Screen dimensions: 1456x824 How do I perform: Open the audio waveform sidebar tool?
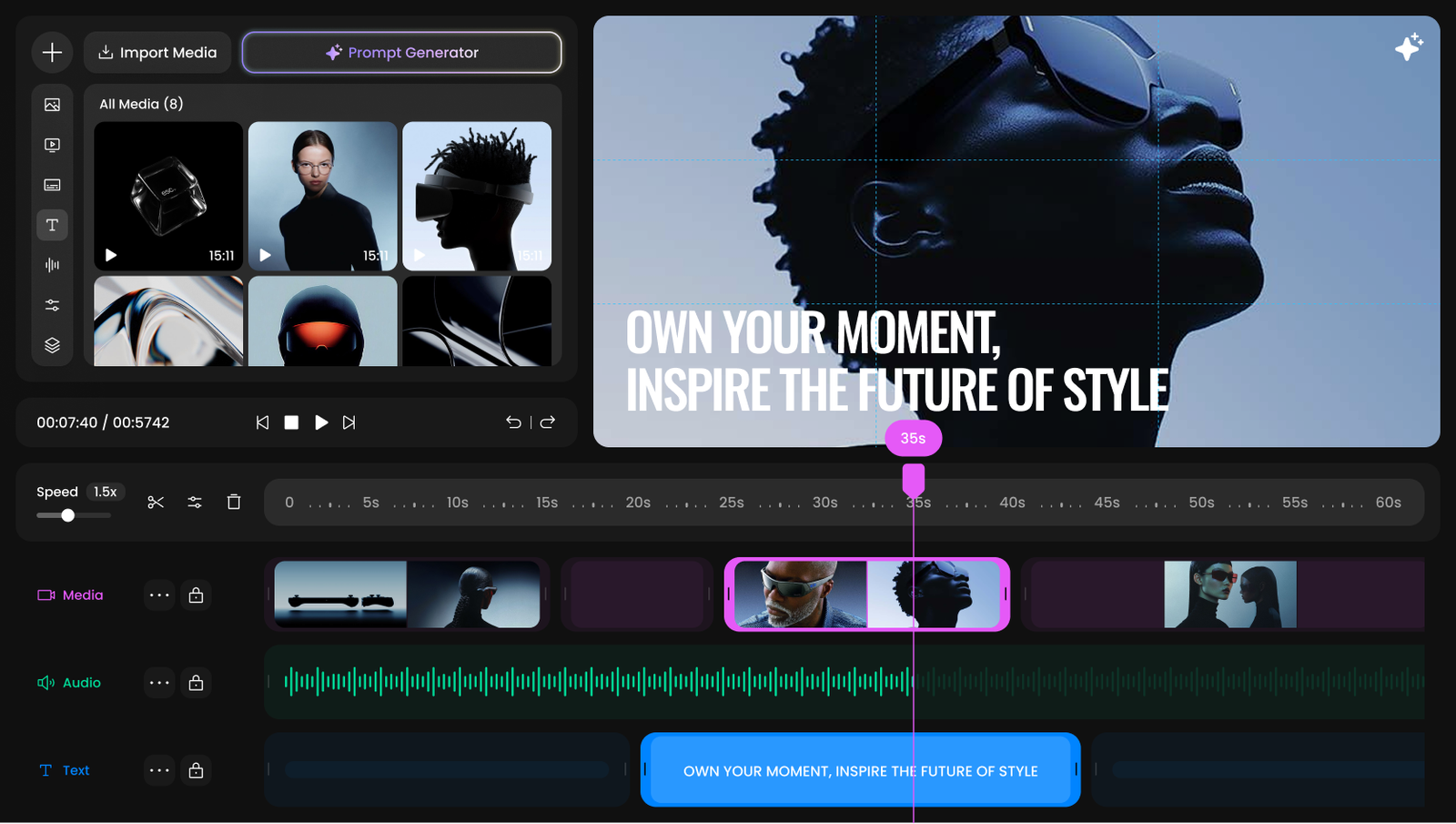click(x=52, y=265)
